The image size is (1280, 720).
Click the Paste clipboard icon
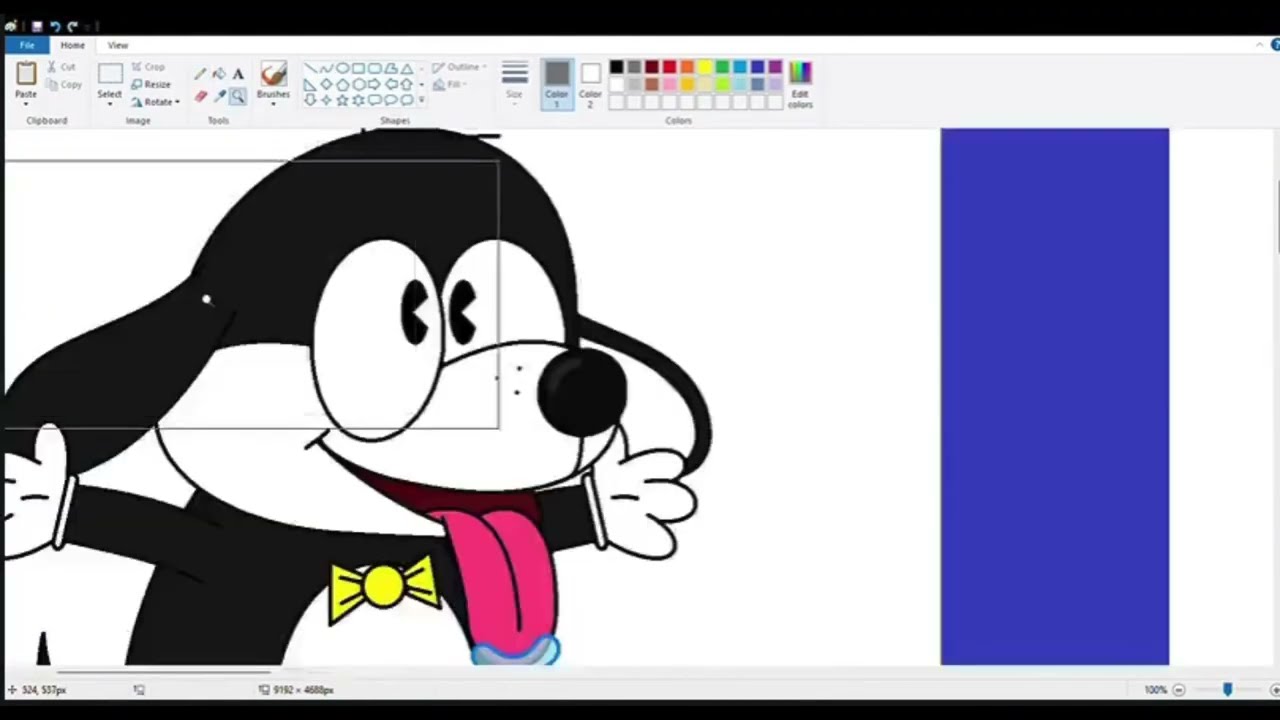[x=26, y=73]
